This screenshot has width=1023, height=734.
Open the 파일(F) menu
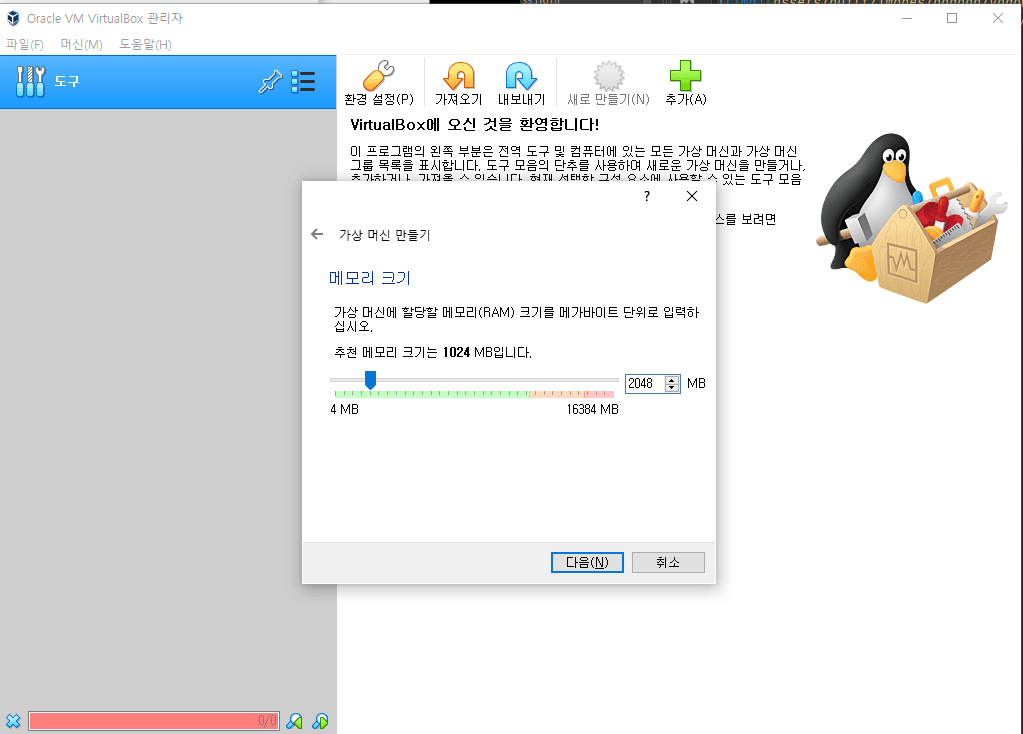point(25,44)
